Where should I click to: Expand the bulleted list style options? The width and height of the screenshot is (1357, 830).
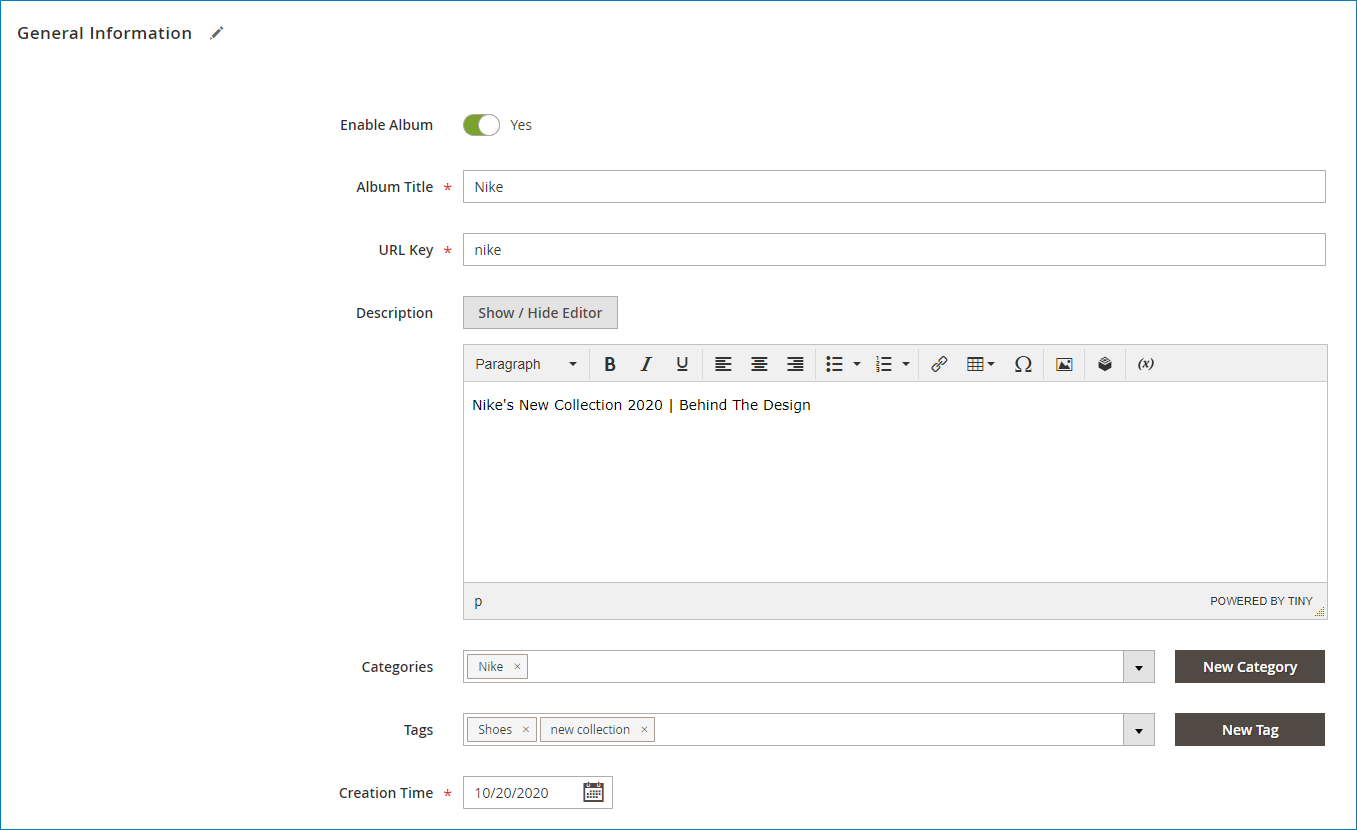pos(856,363)
